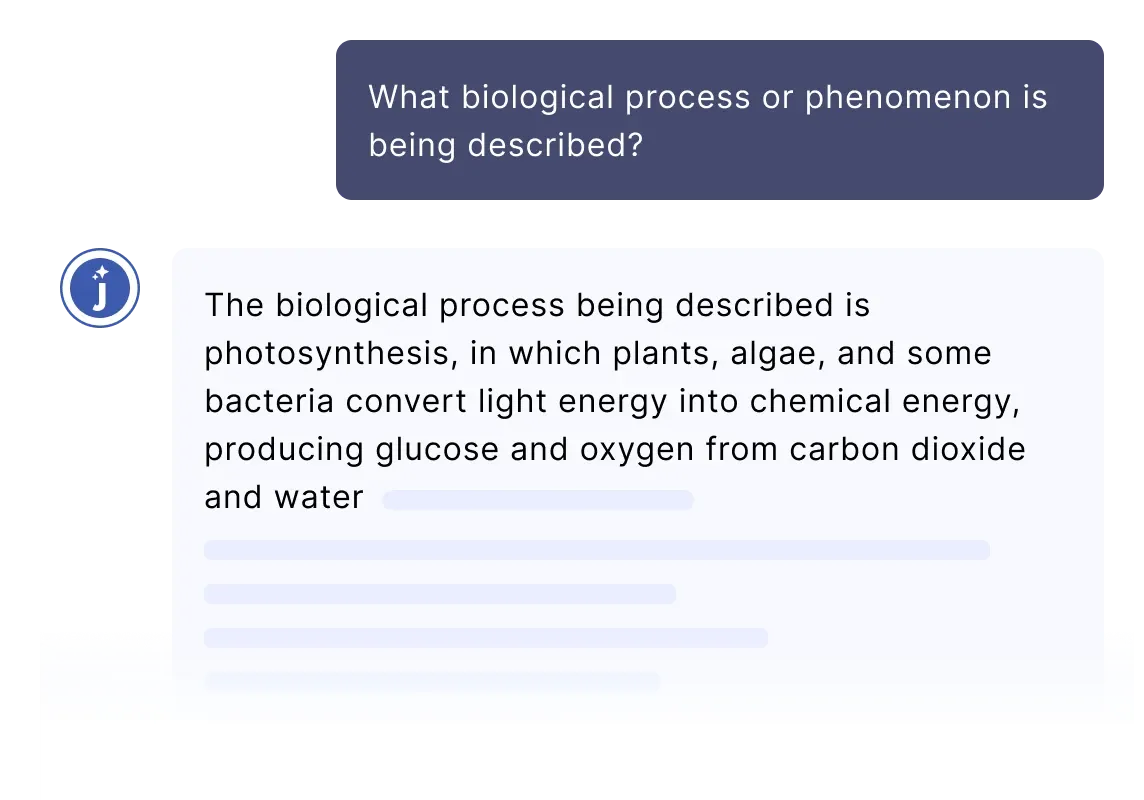Click the circular blue "j" assistant avatar

click(x=100, y=288)
